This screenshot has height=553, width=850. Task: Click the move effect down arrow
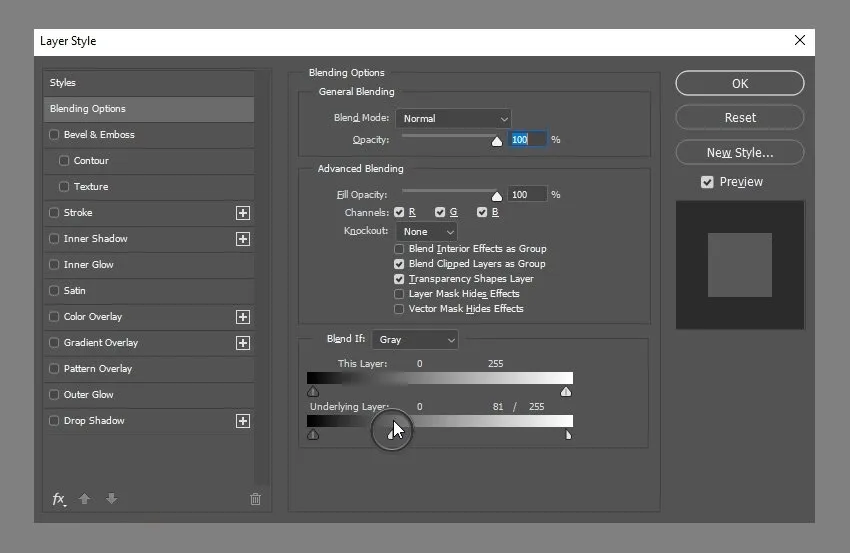coord(111,499)
